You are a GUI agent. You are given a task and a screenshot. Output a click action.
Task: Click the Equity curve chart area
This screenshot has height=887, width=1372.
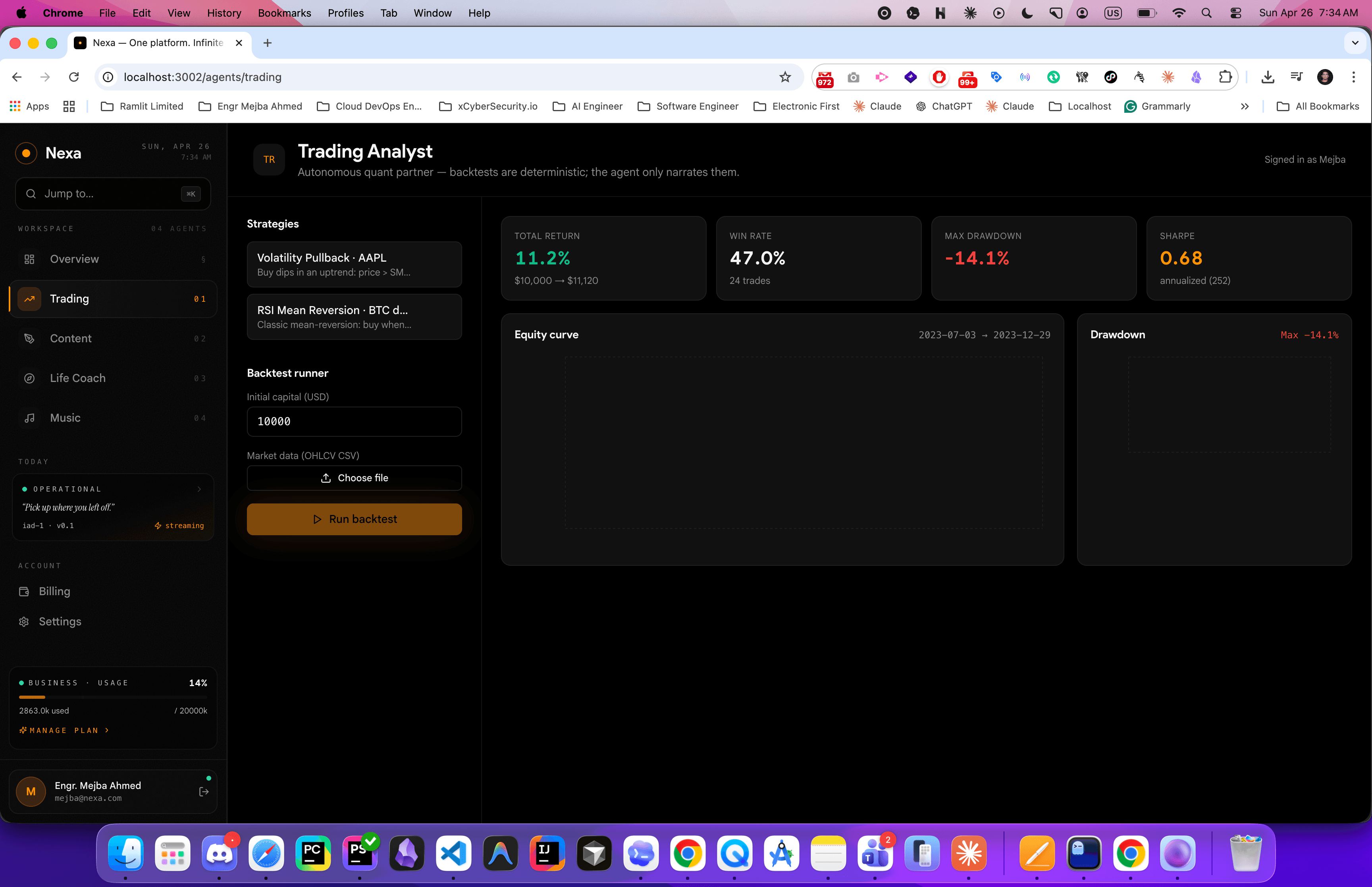pyautogui.click(x=803, y=442)
